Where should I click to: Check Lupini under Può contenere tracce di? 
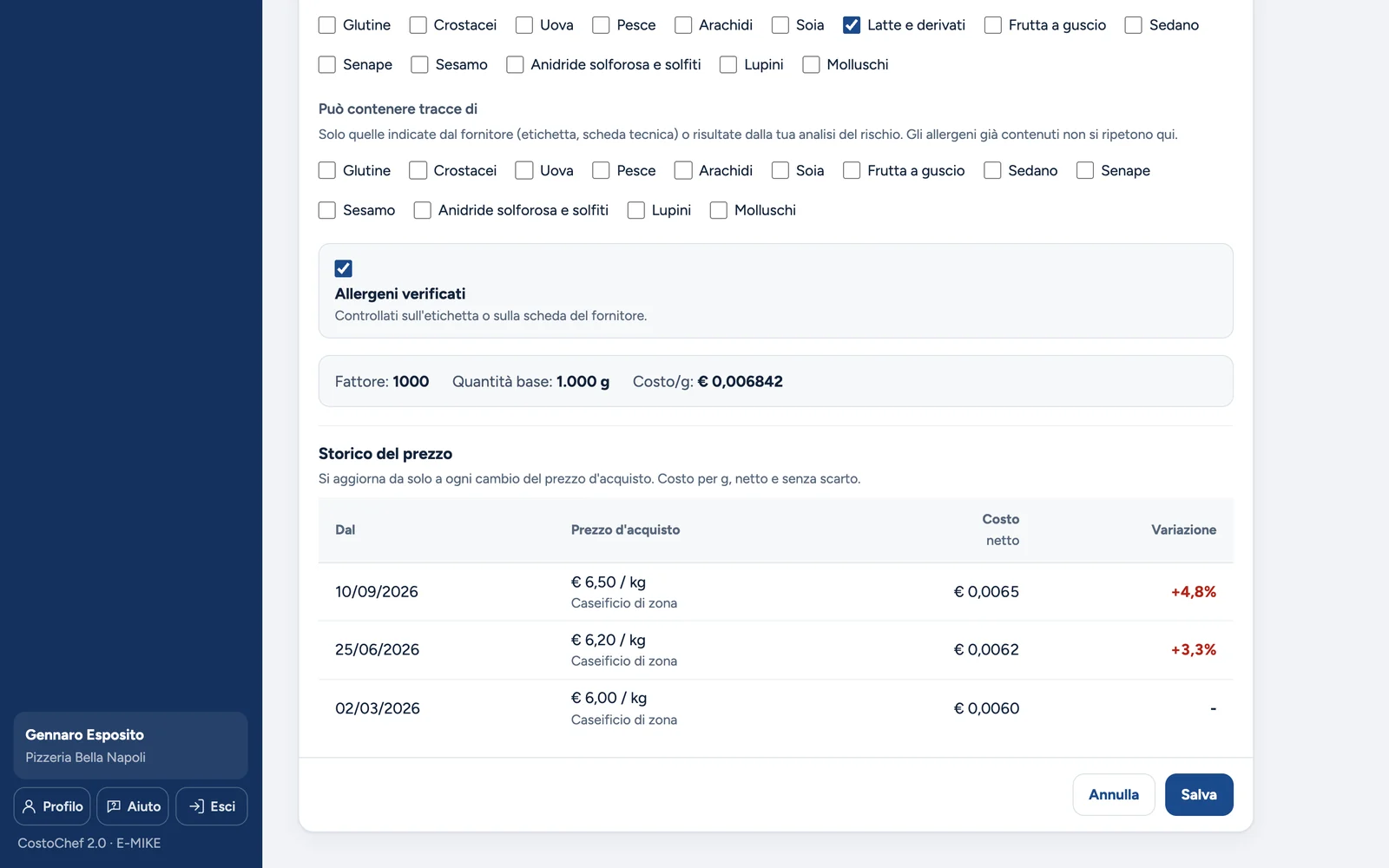tap(636, 210)
